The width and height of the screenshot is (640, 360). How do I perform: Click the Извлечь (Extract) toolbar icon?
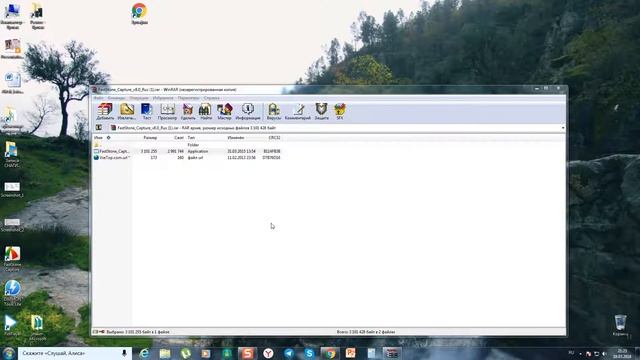point(127,111)
